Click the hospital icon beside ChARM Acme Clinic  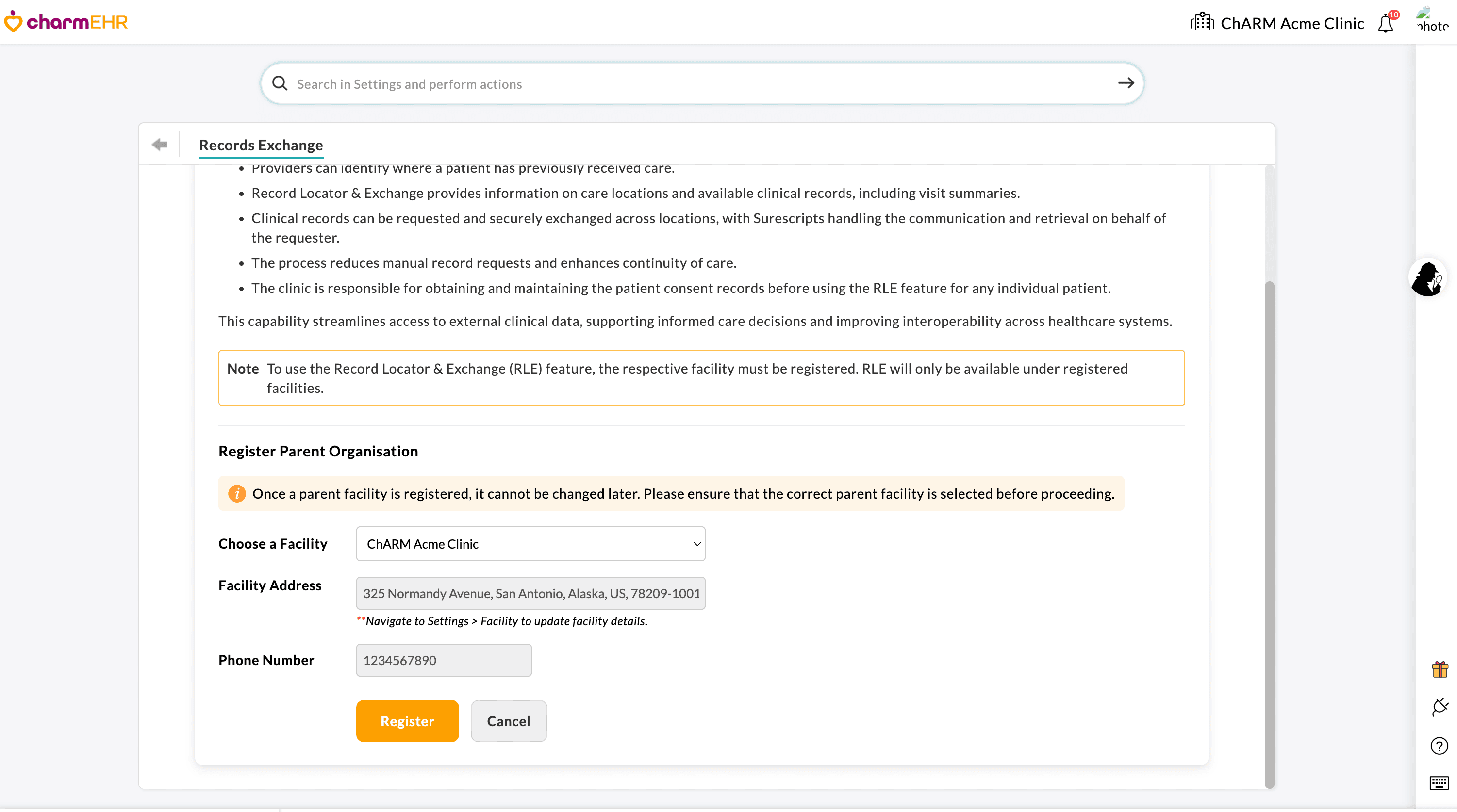[x=1203, y=21]
